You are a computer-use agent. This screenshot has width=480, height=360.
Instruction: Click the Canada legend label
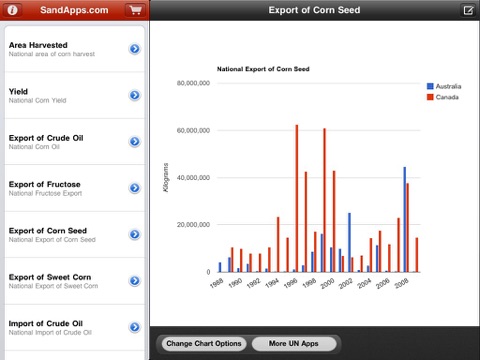[x=447, y=97]
